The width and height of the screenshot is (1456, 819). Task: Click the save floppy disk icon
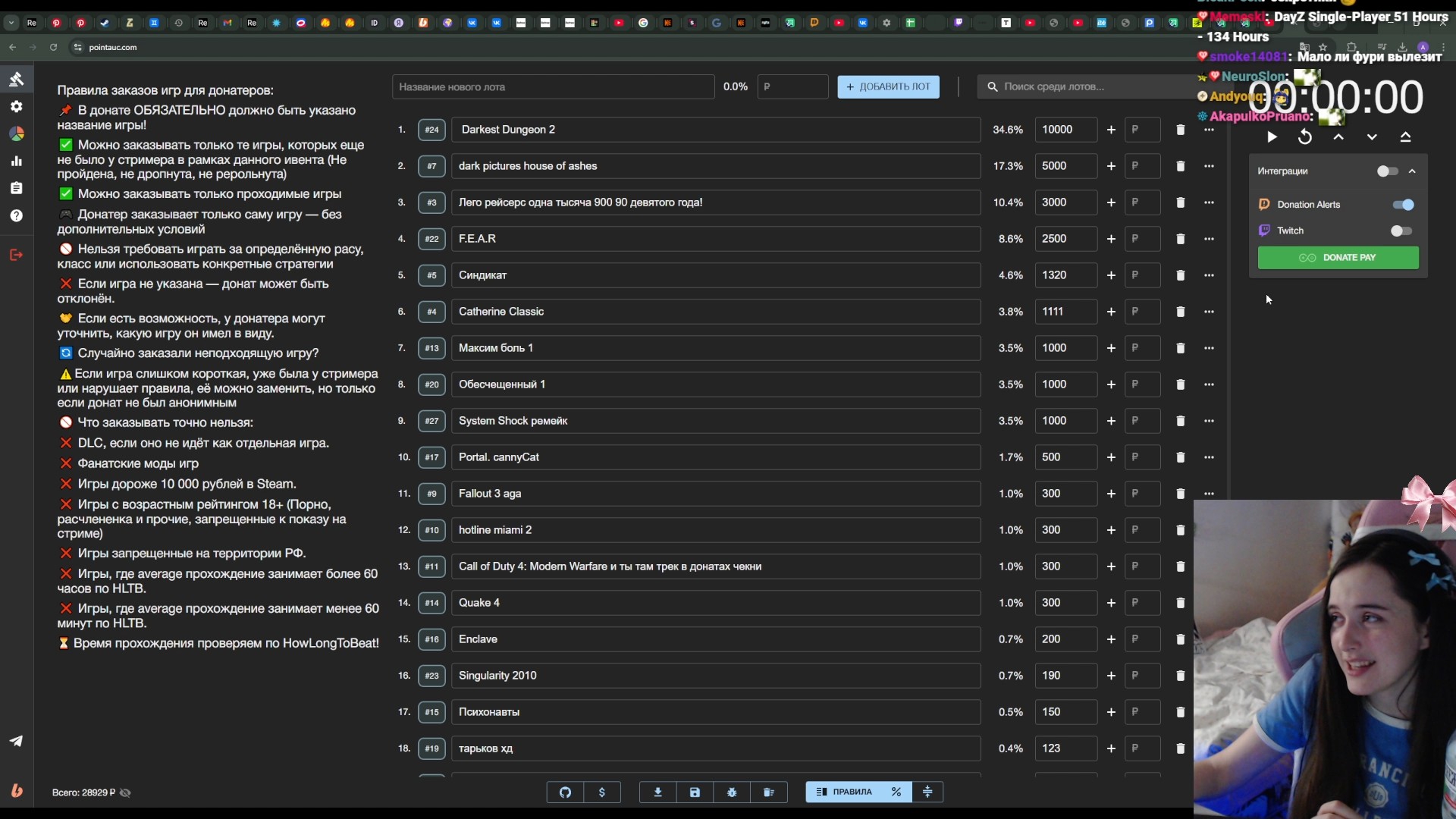coord(695,792)
